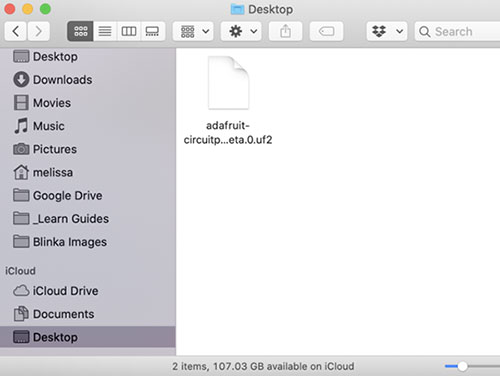Open the group-by arrangement dropdown
Viewport: 500px width, 376px height.
193,31
